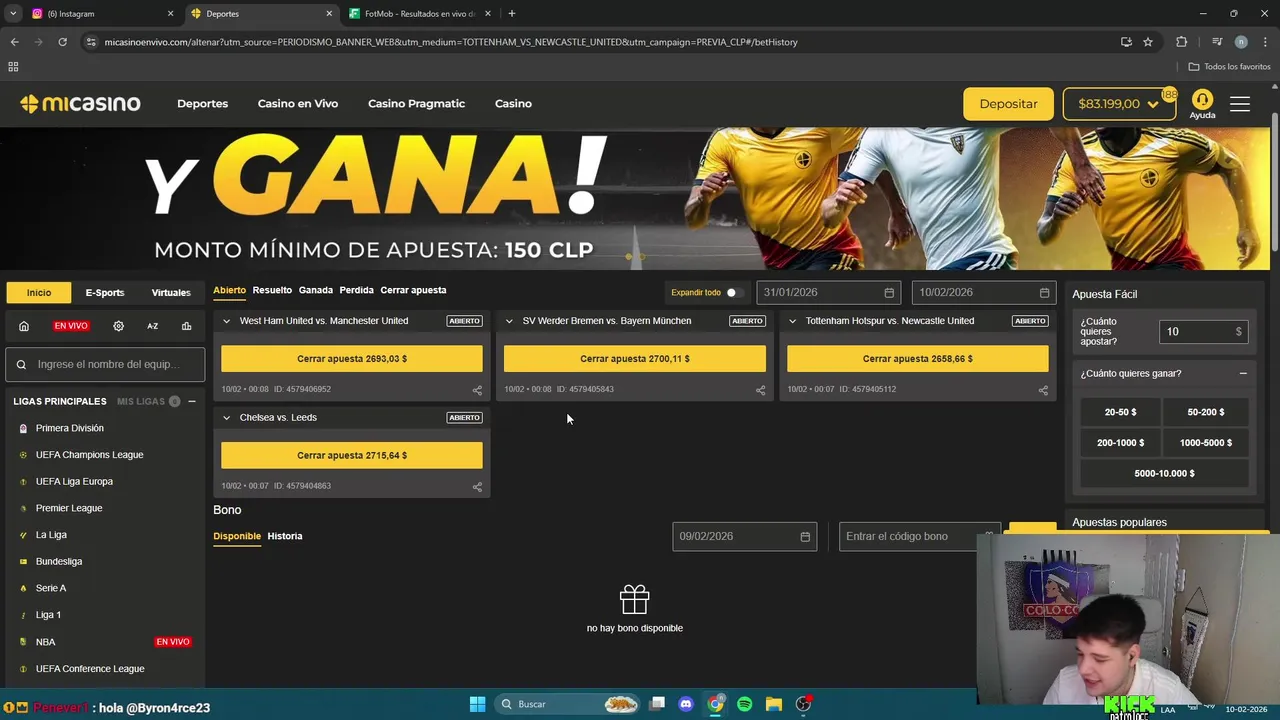Bookmark this page with the star icon

pyautogui.click(x=1148, y=42)
